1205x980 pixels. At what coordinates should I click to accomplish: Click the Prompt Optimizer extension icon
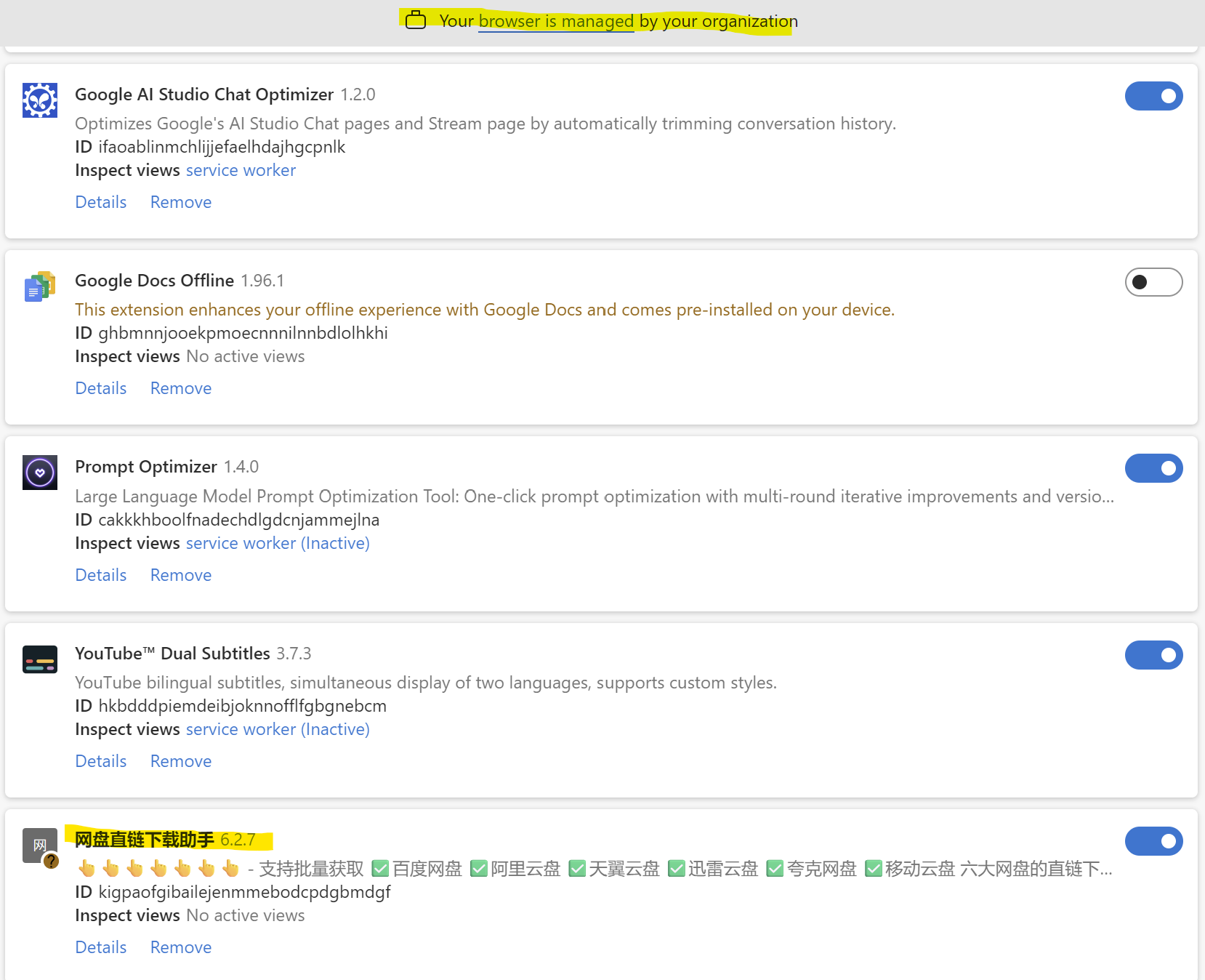tap(40, 473)
